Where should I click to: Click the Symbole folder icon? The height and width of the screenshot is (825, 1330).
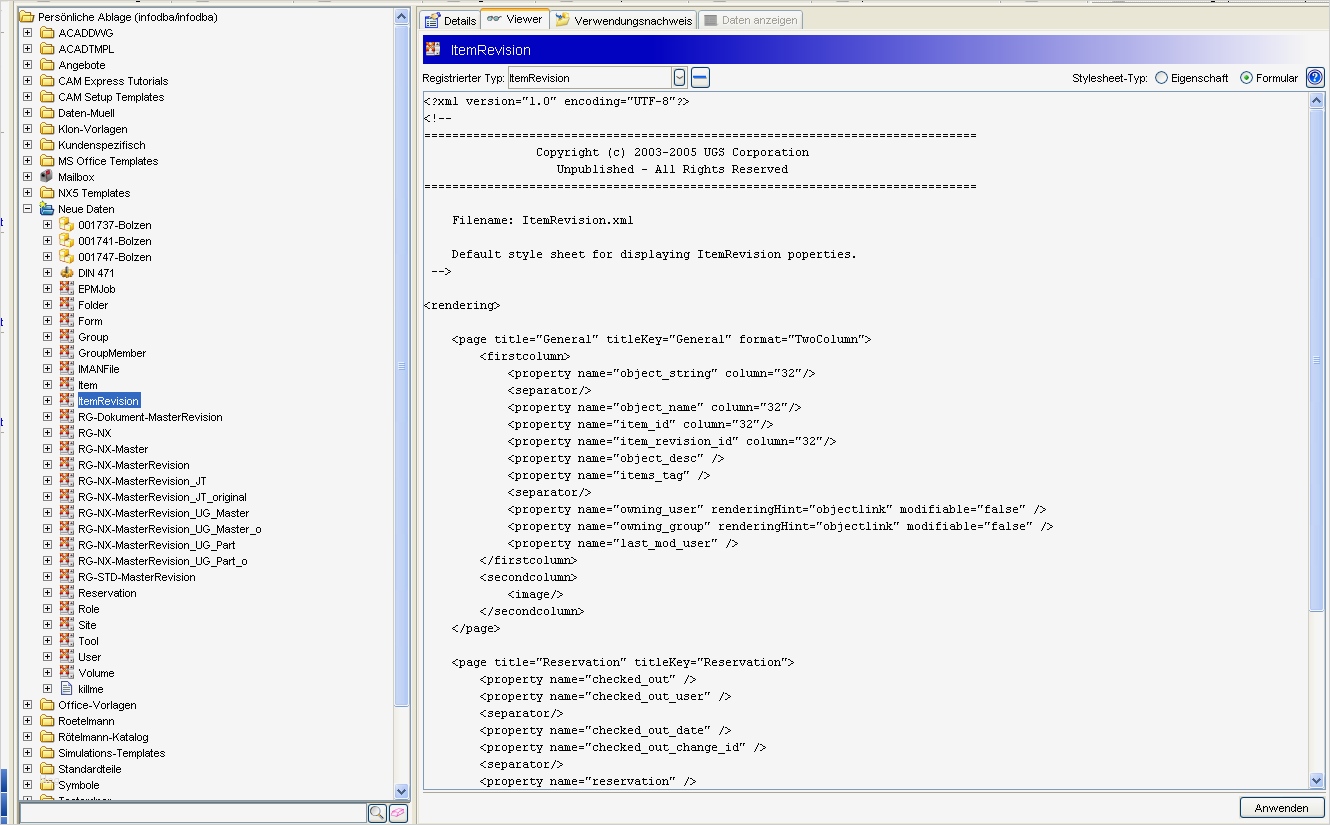47,785
